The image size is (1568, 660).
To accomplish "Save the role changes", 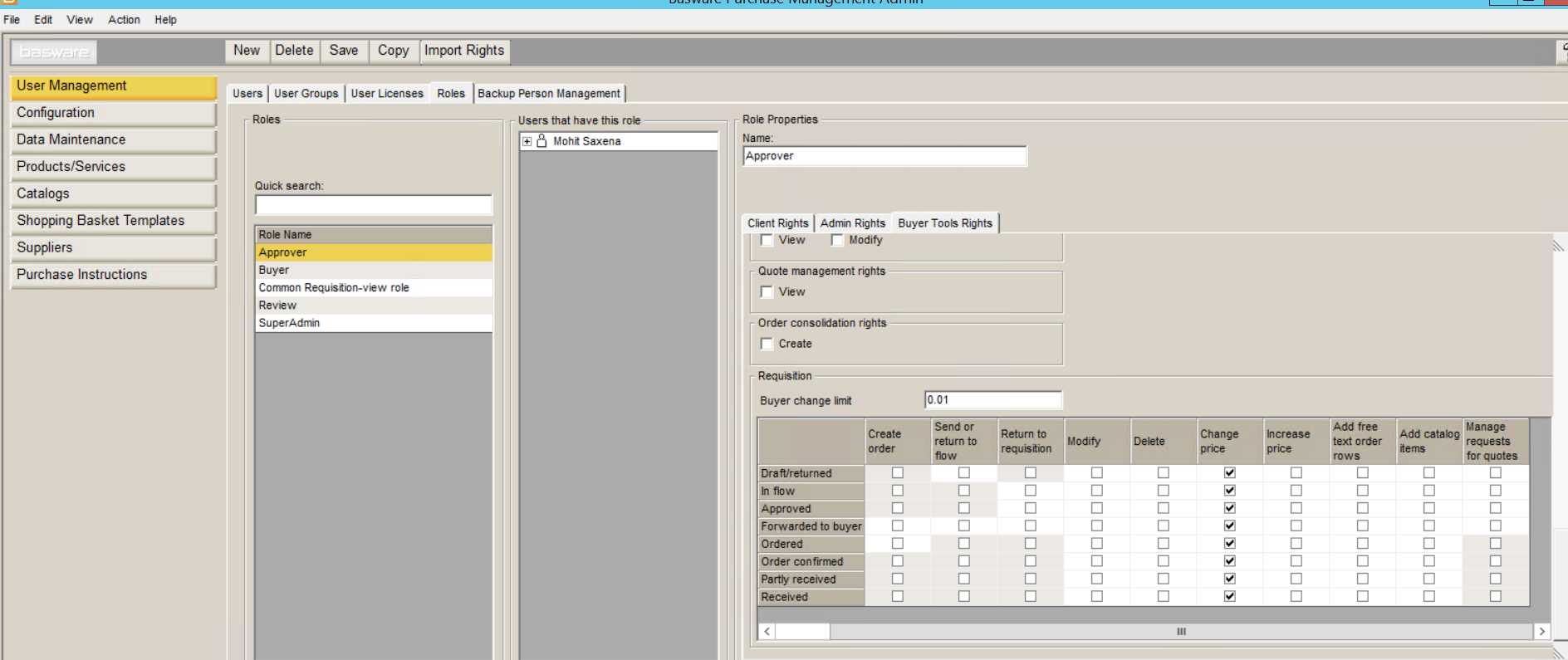I will tap(344, 51).
